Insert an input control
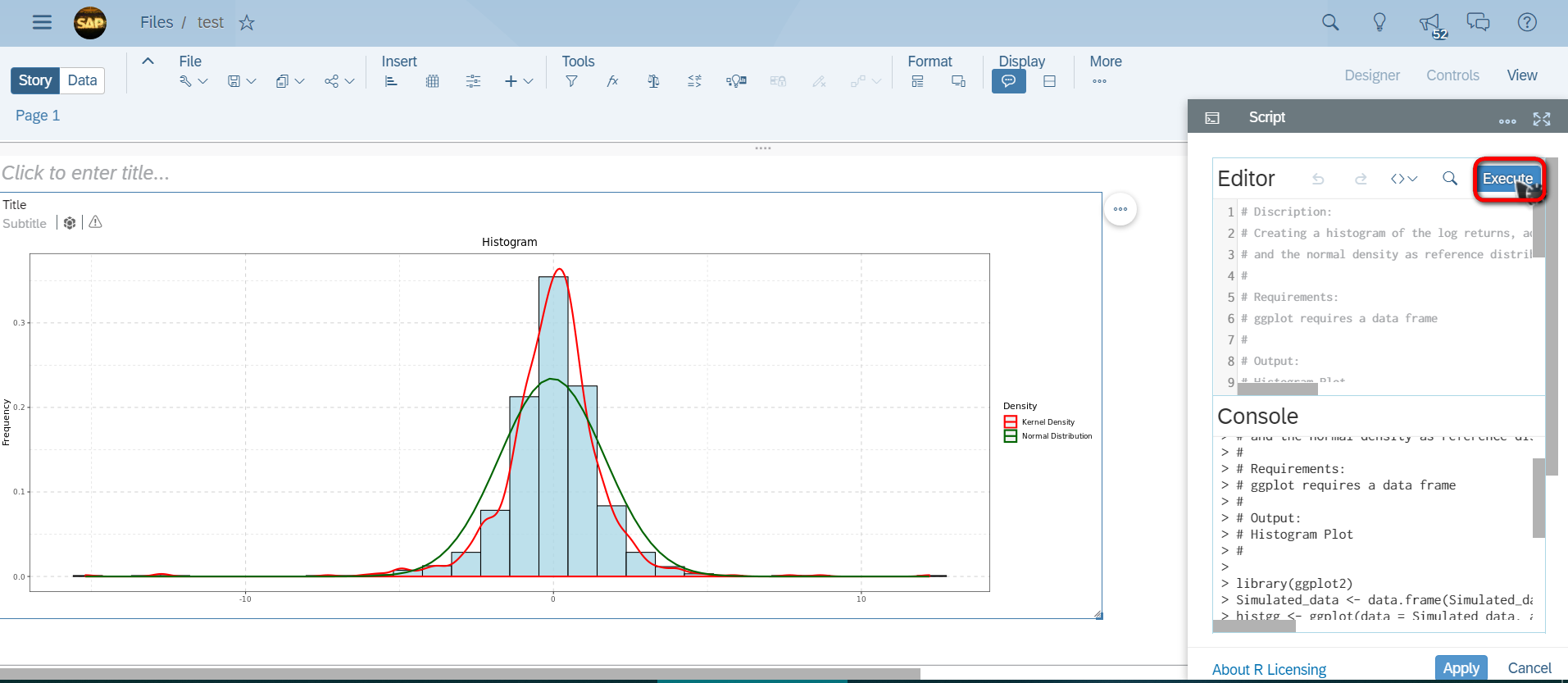The width and height of the screenshot is (1568, 683). click(473, 81)
